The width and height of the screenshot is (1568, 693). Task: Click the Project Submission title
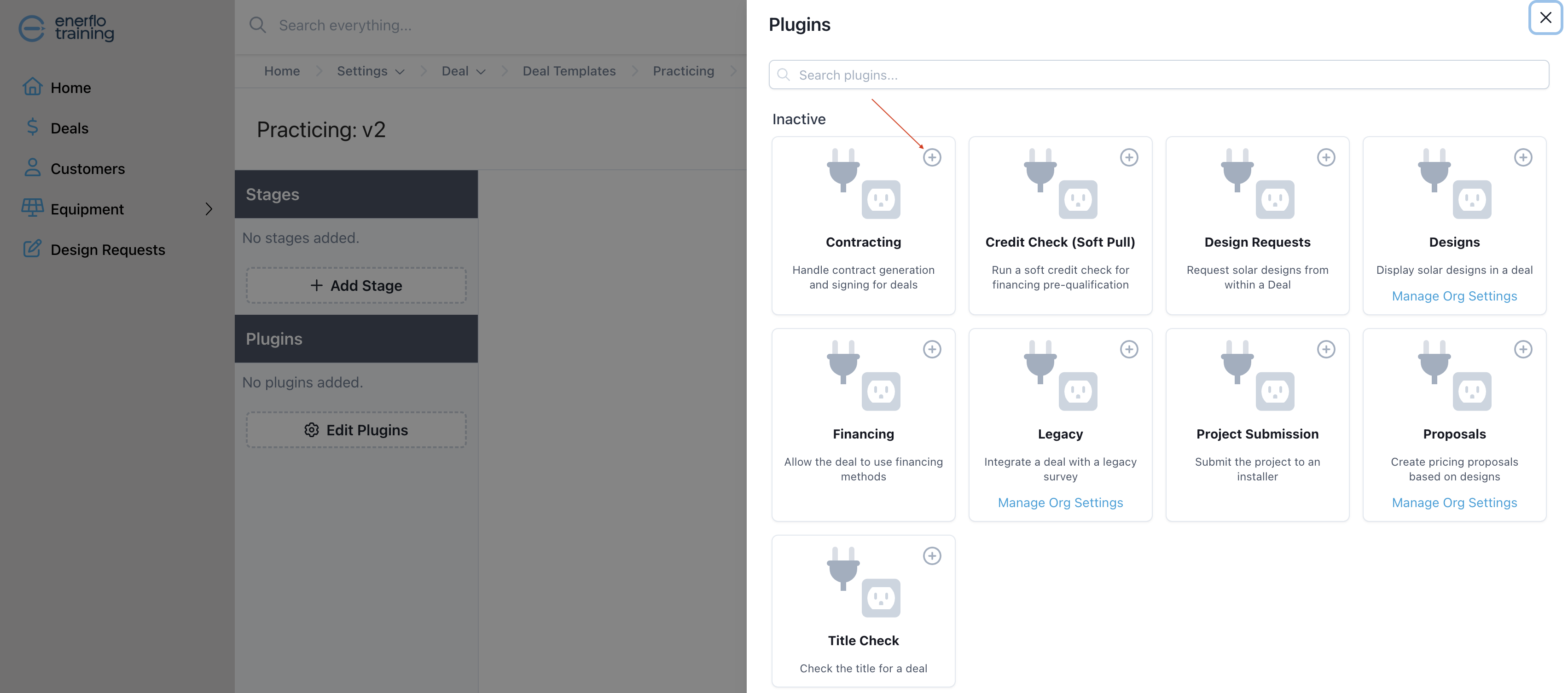coord(1257,434)
